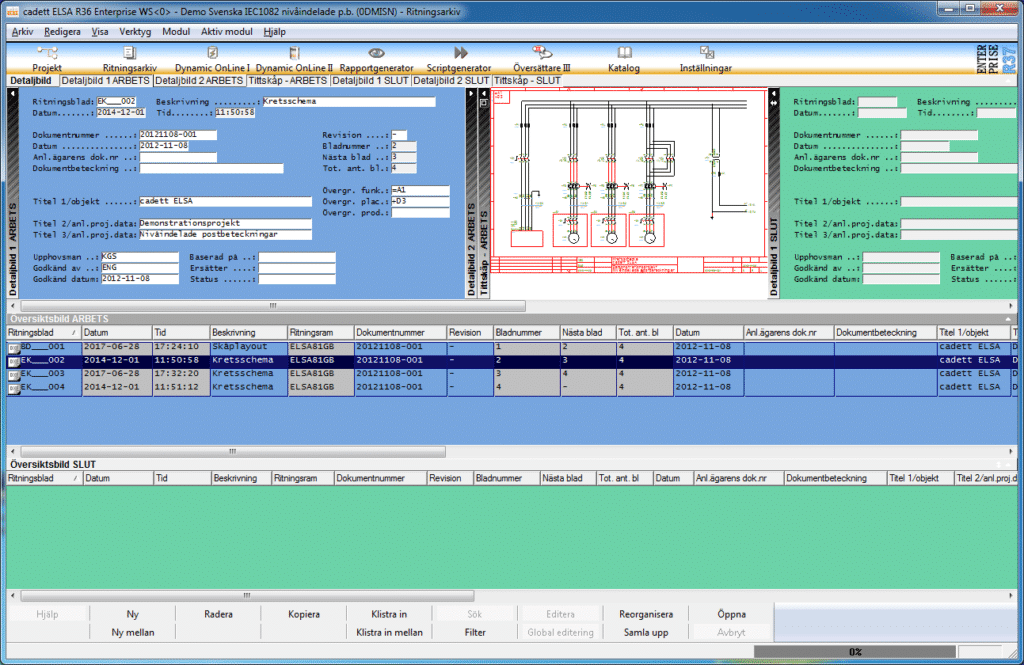Click the sheet icon for row EK___004
This screenshot has width=1024, height=665.
(13, 387)
